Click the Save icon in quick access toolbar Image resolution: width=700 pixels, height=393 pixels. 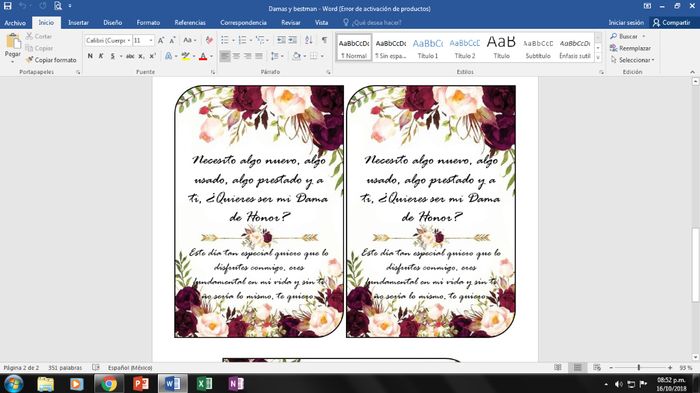click(x=8, y=6)
